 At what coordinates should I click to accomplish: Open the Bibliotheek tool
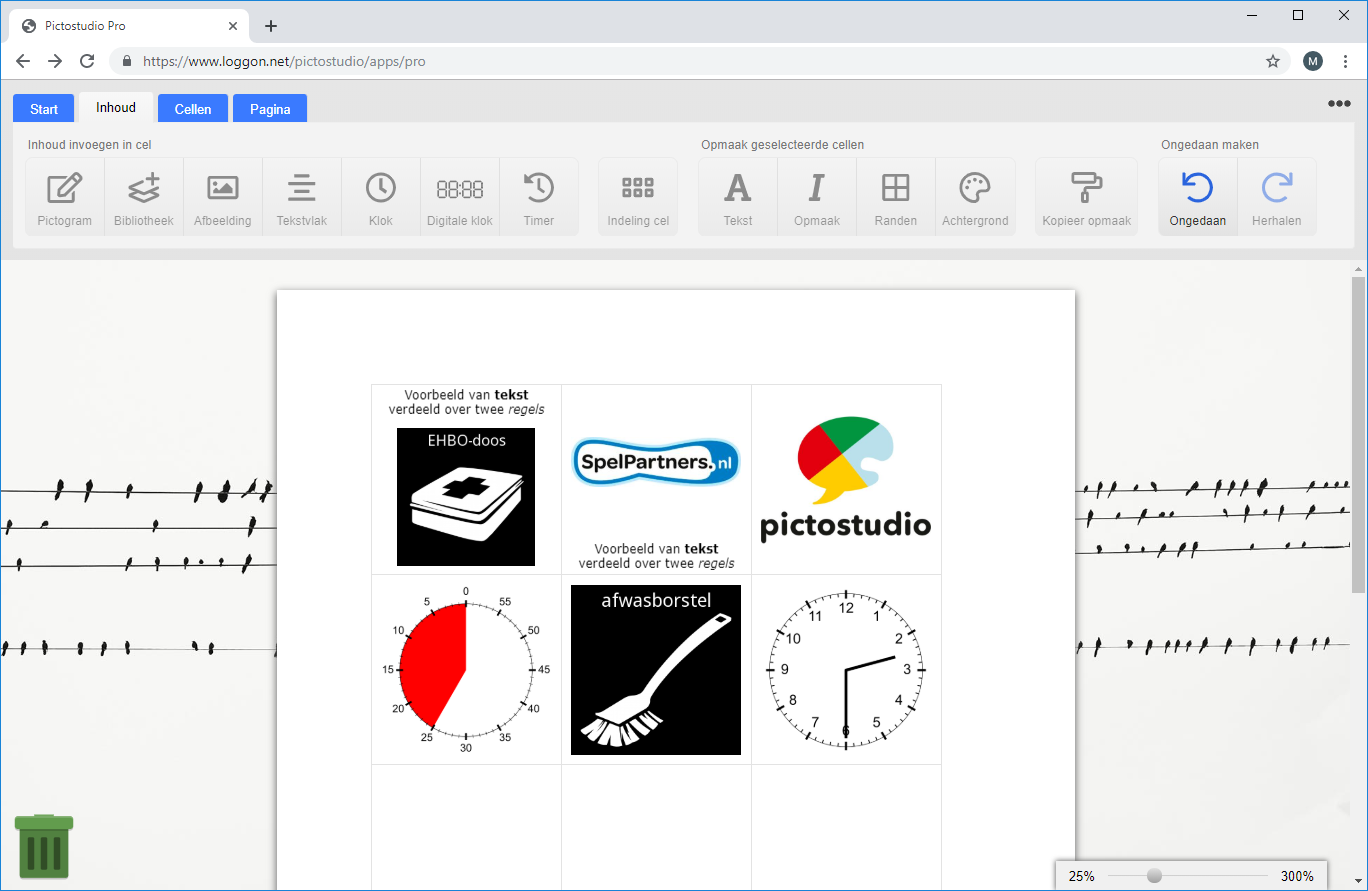pyautogui.click(x=143, y=196)
